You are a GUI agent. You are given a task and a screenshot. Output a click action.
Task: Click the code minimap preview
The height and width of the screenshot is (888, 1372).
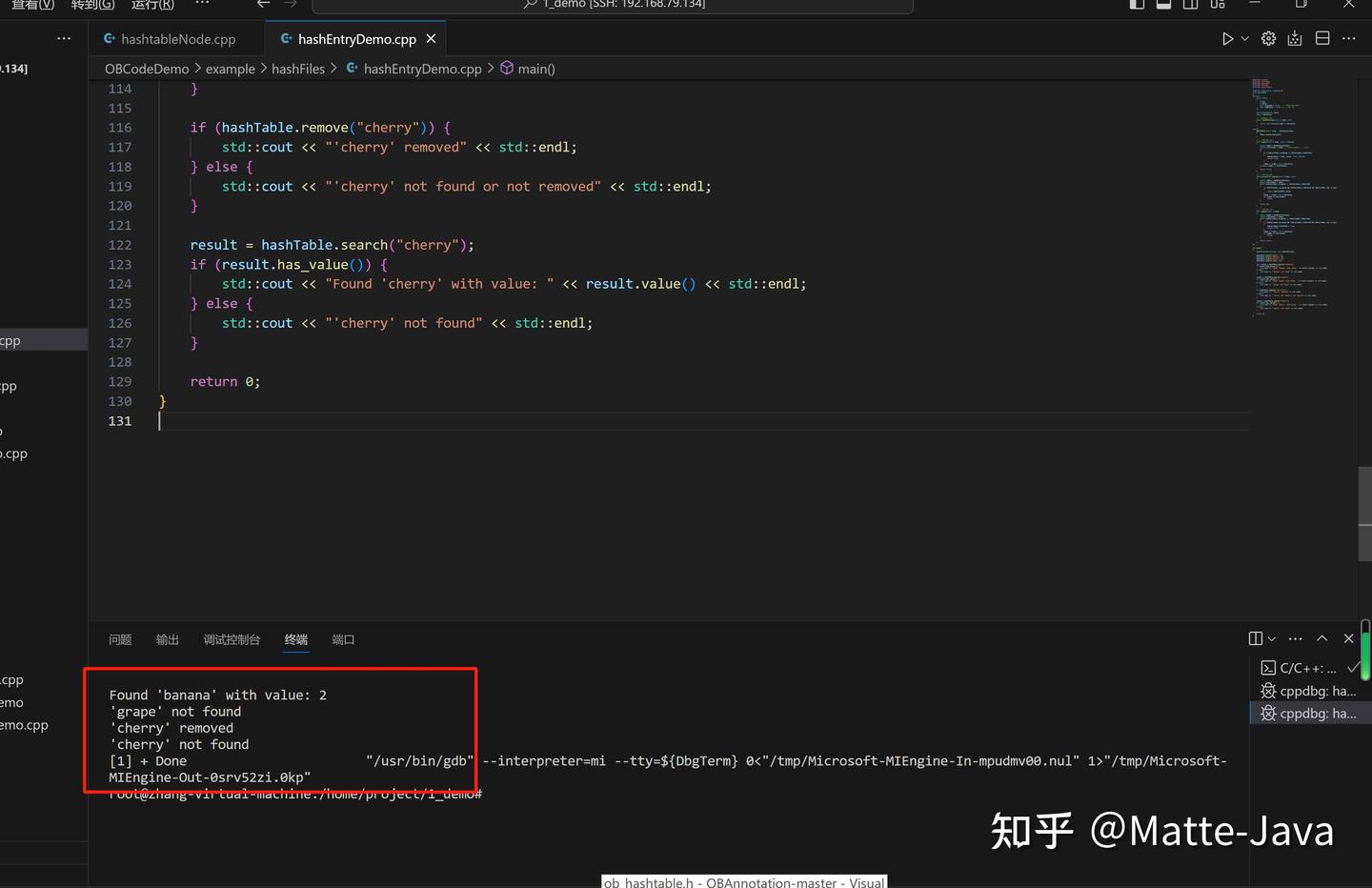coord(1296,197)
